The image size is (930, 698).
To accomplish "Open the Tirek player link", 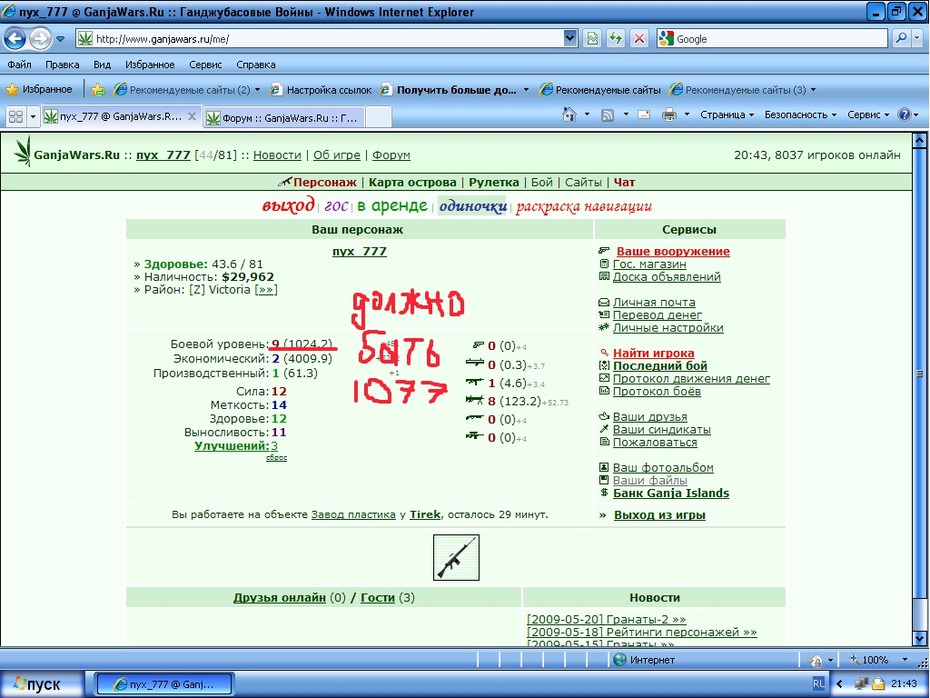I will [x=425, y=515].
